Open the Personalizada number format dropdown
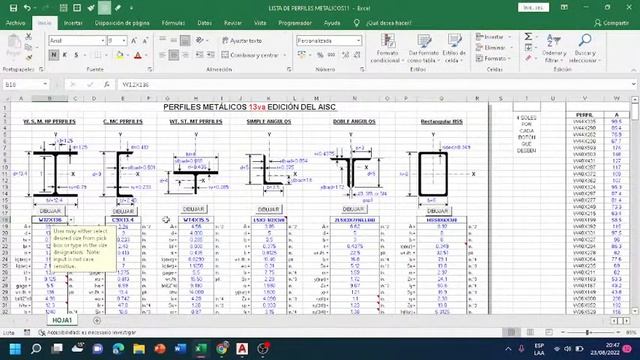Screen dimensions: 640x360 pos(358,40)
